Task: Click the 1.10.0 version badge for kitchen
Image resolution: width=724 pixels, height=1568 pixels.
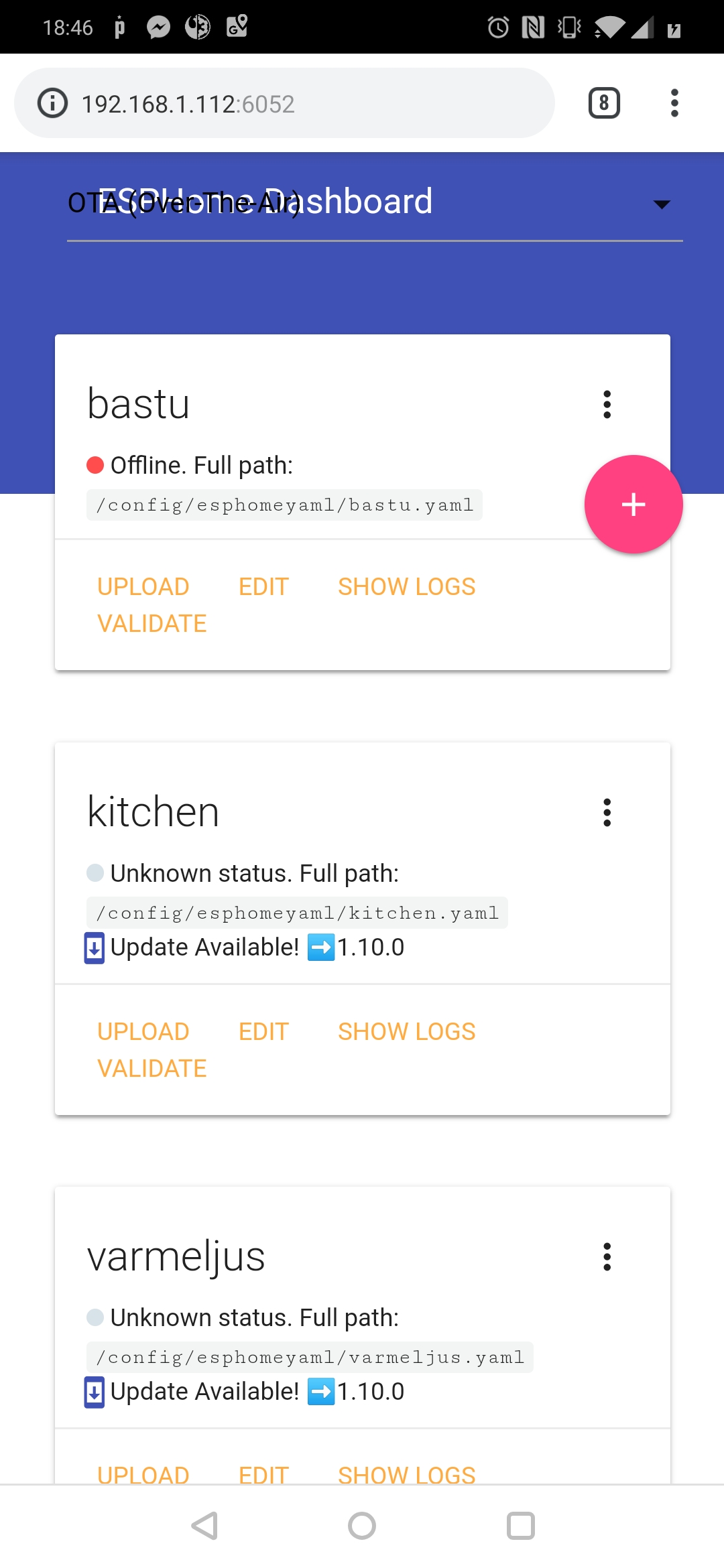Action: pyautogui.click(x=369, y=947)
